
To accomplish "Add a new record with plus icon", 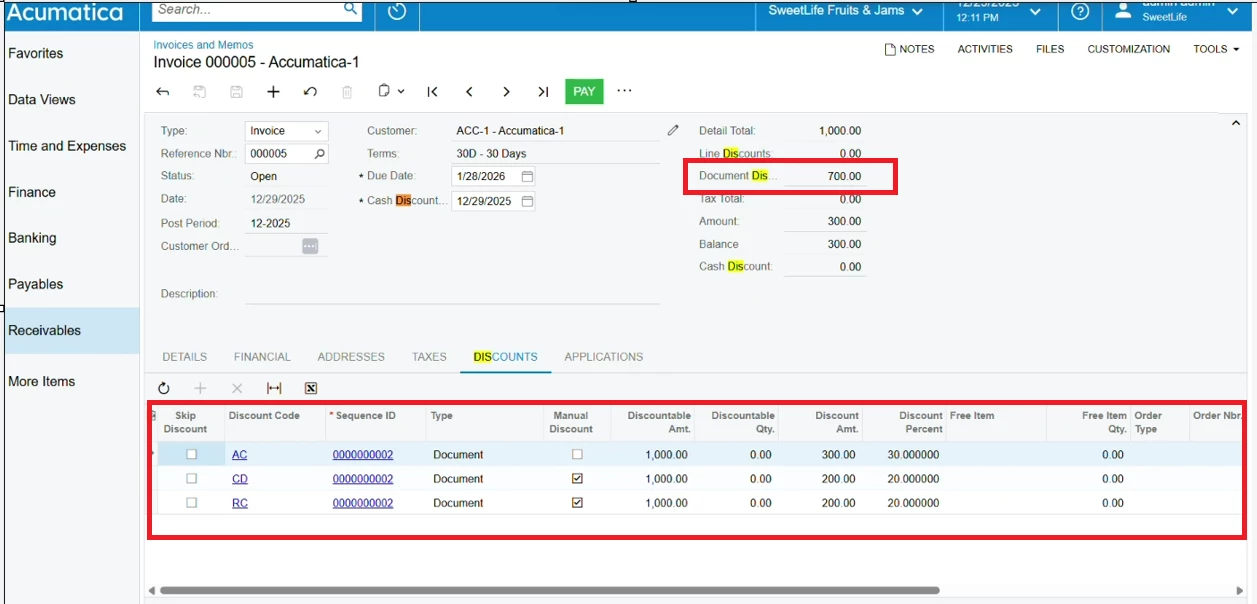I will coord(273,91).
